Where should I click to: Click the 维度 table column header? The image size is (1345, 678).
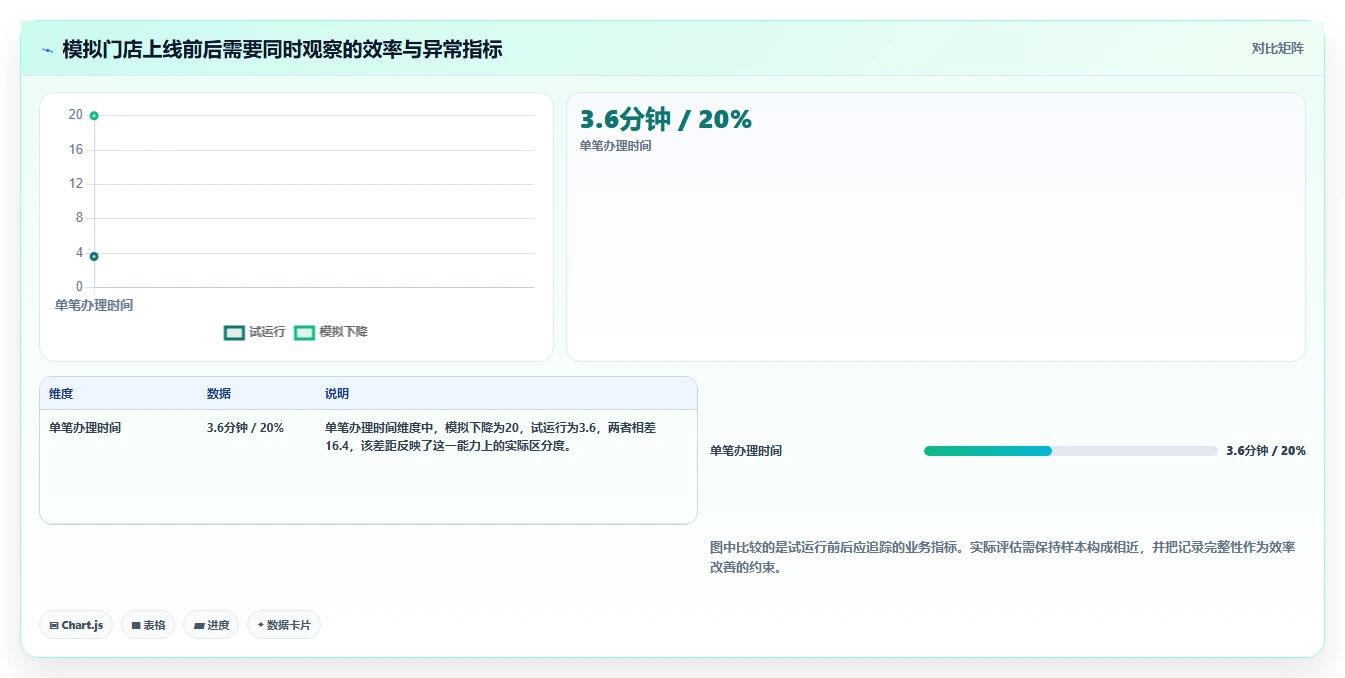click(x=61, y=394)
